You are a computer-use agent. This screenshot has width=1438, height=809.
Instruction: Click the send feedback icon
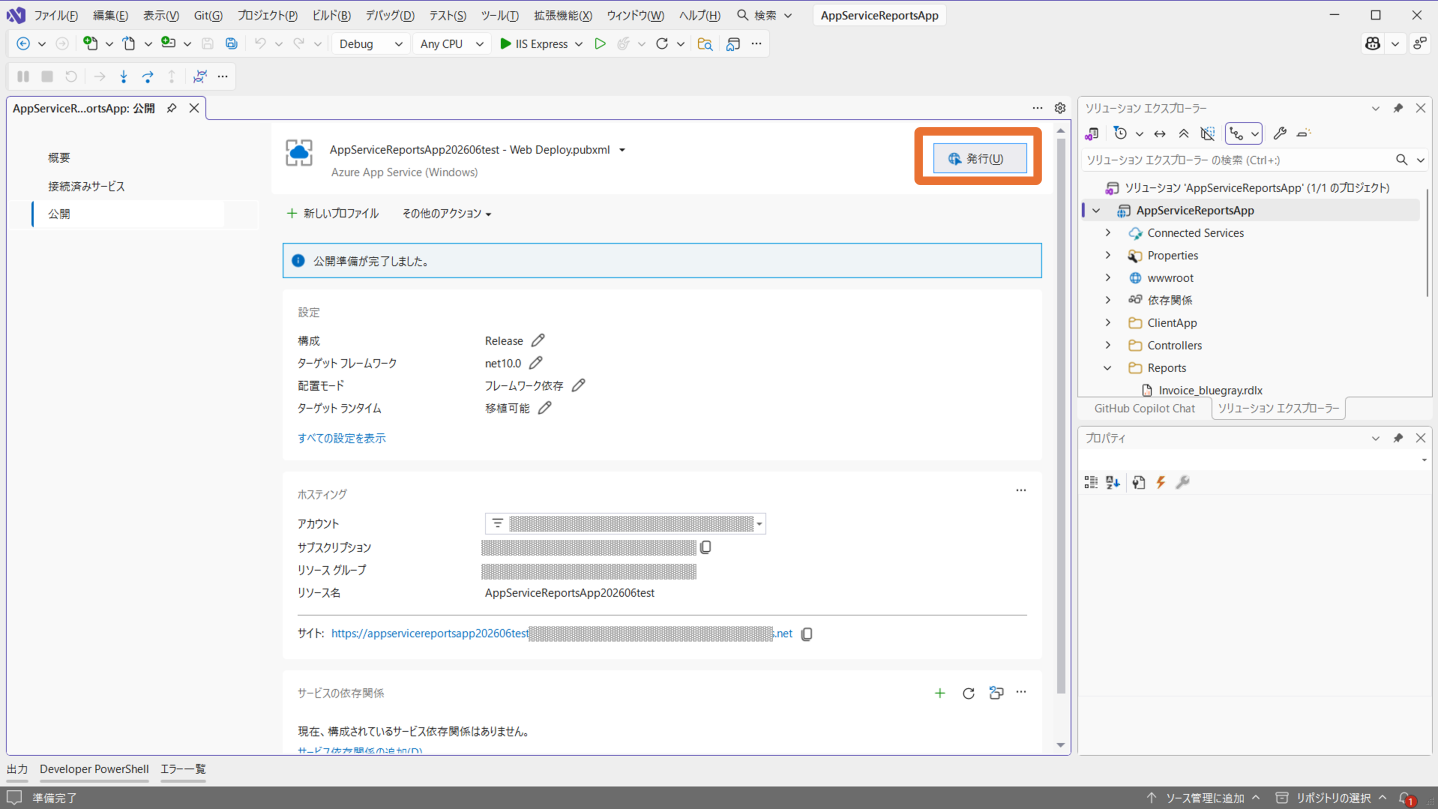pos(1420,44)
